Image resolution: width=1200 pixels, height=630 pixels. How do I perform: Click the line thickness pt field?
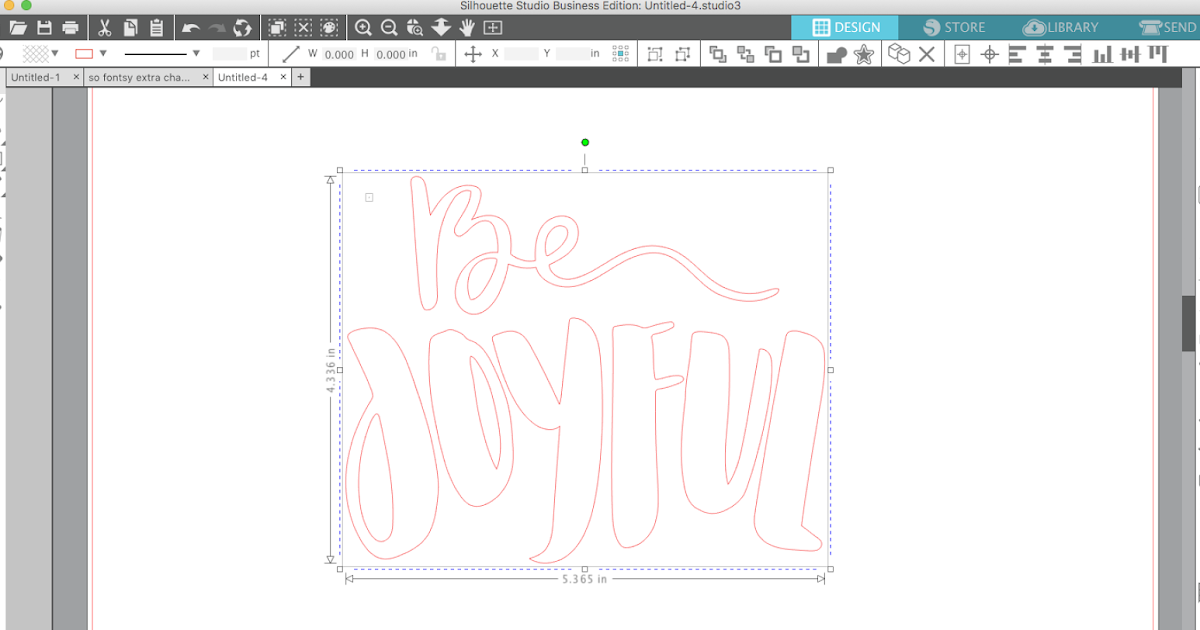pyautogui.click(x=229, y=54)
